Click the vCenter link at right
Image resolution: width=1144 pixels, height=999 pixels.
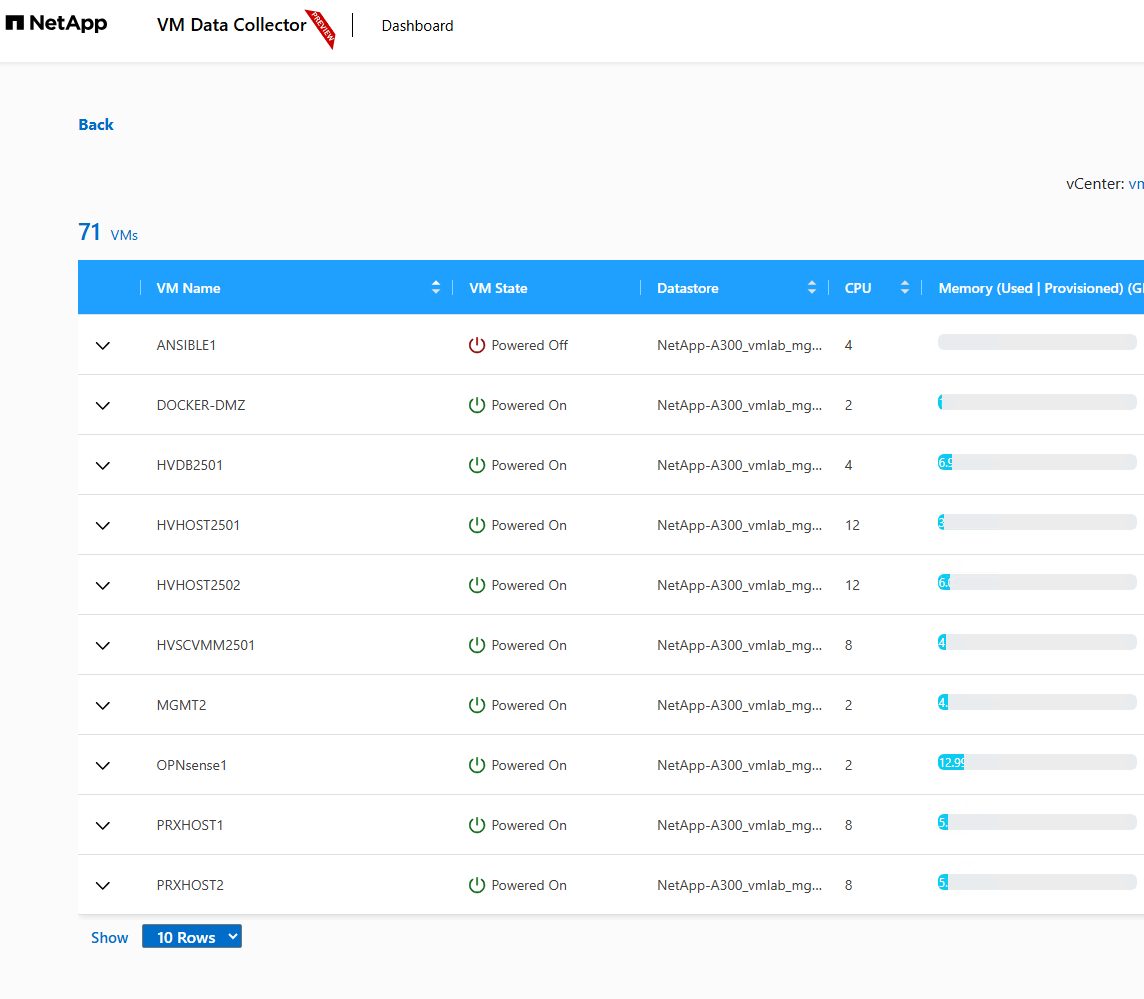1136,184
